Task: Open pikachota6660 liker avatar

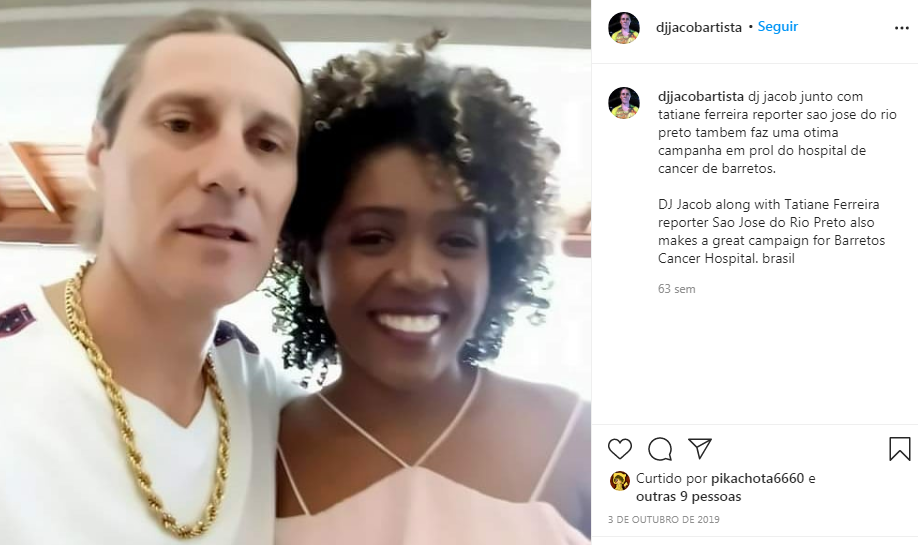Action: pos(619,481)
